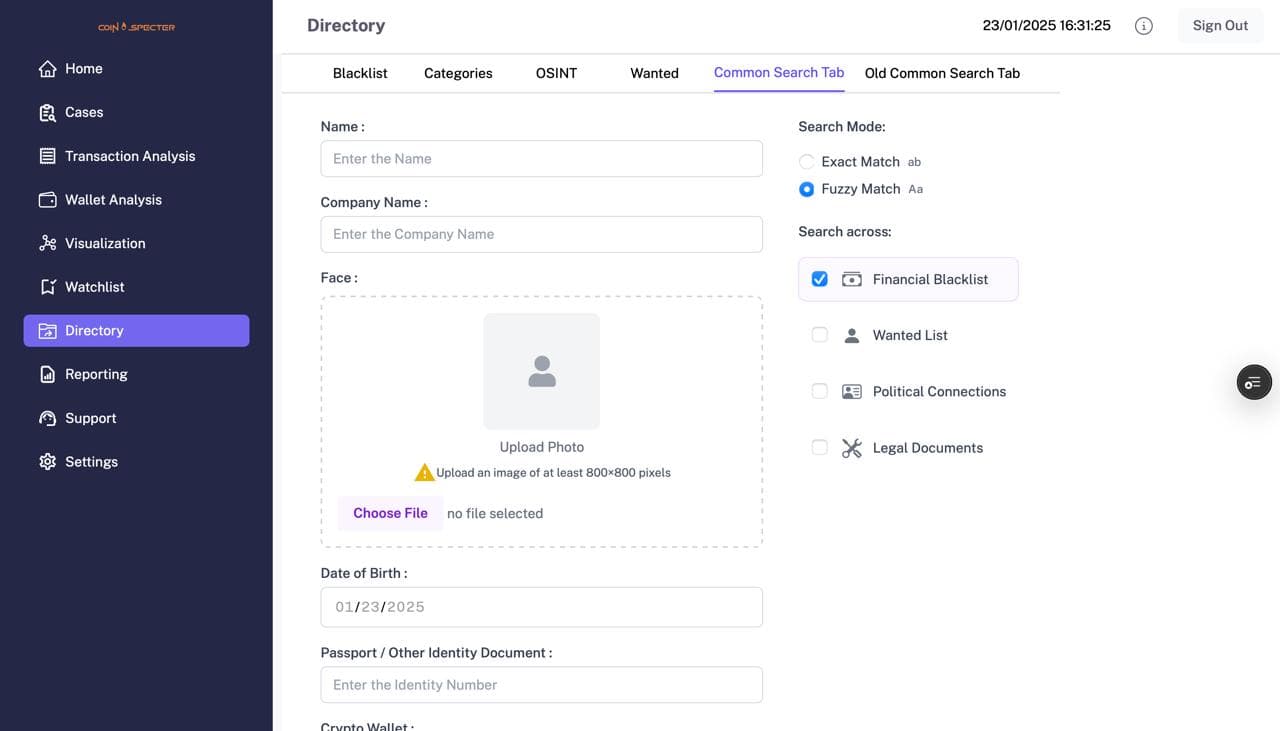Click the info icon beside timestamp
This screenshot has height=731, width=1280.
click(x=1144, y=26)
